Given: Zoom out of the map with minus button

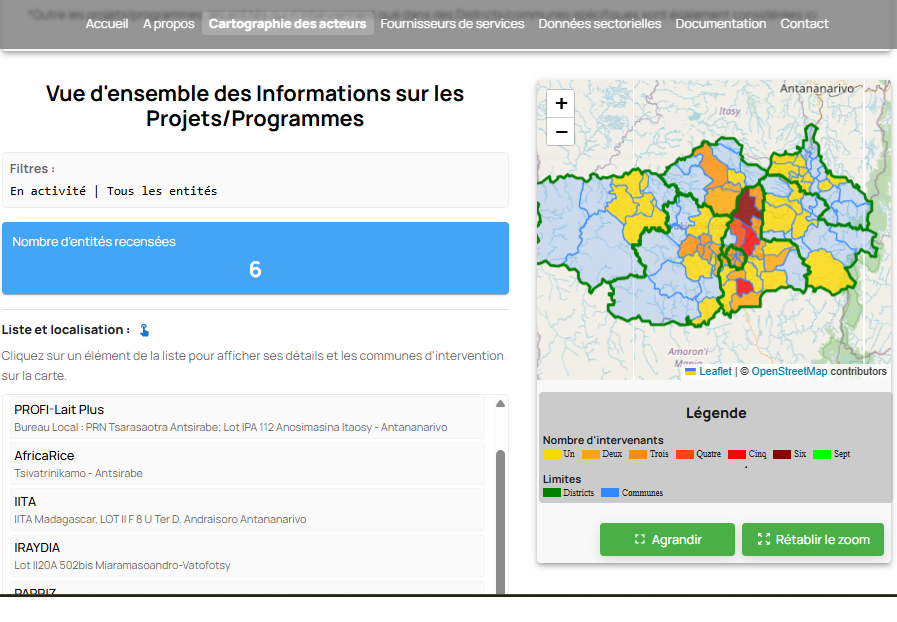Looking at the screenshot, I should (561, 132).
